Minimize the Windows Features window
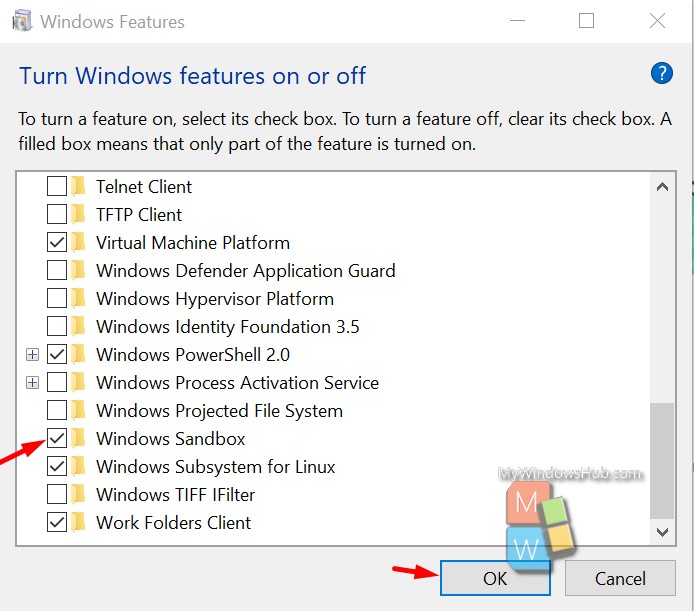 click(x=517, y=20)
